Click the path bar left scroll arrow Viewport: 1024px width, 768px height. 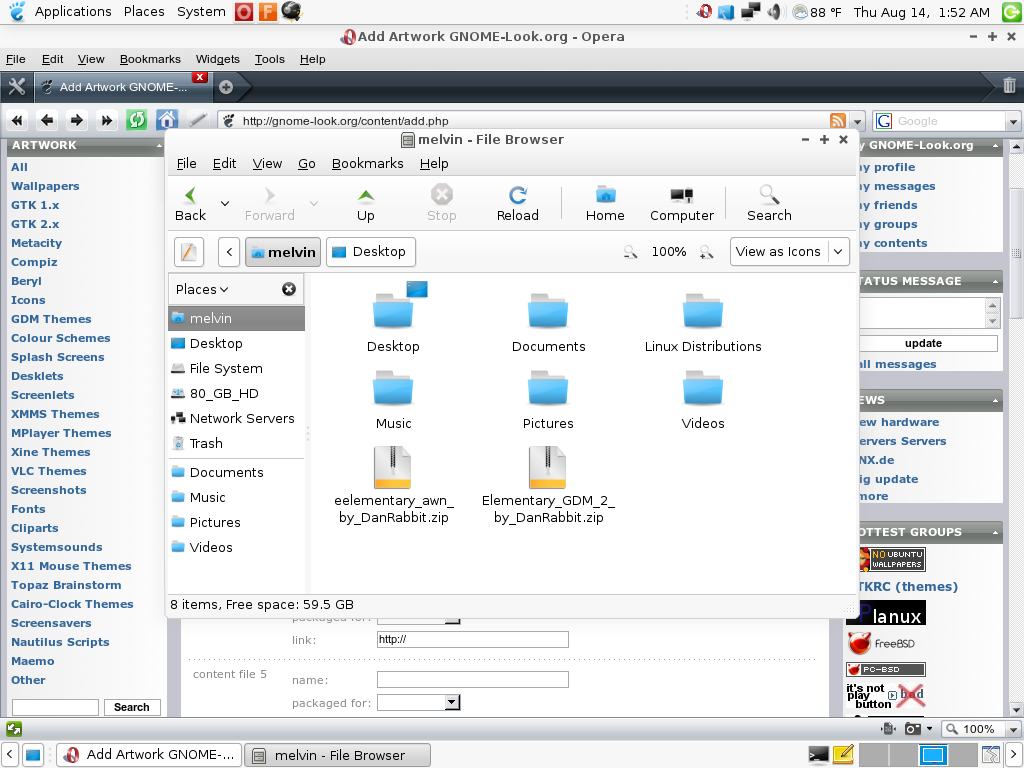(229, 252)
